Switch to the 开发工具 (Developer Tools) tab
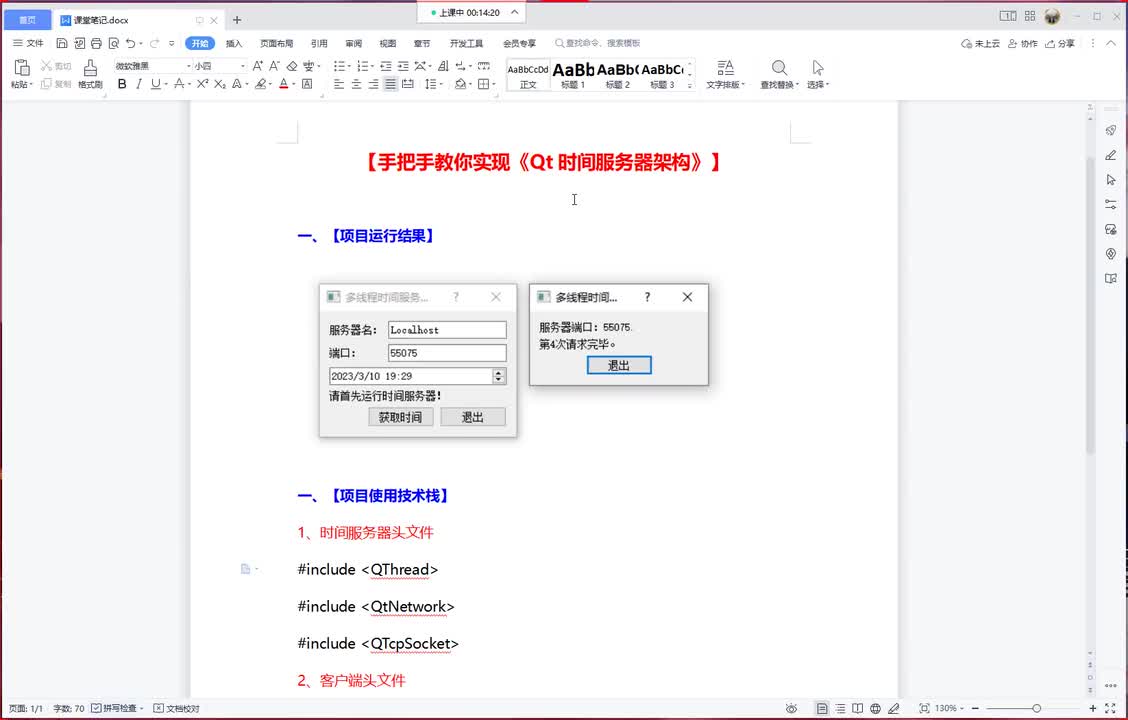Screen dimensions: 1128x720 (466, 43)
